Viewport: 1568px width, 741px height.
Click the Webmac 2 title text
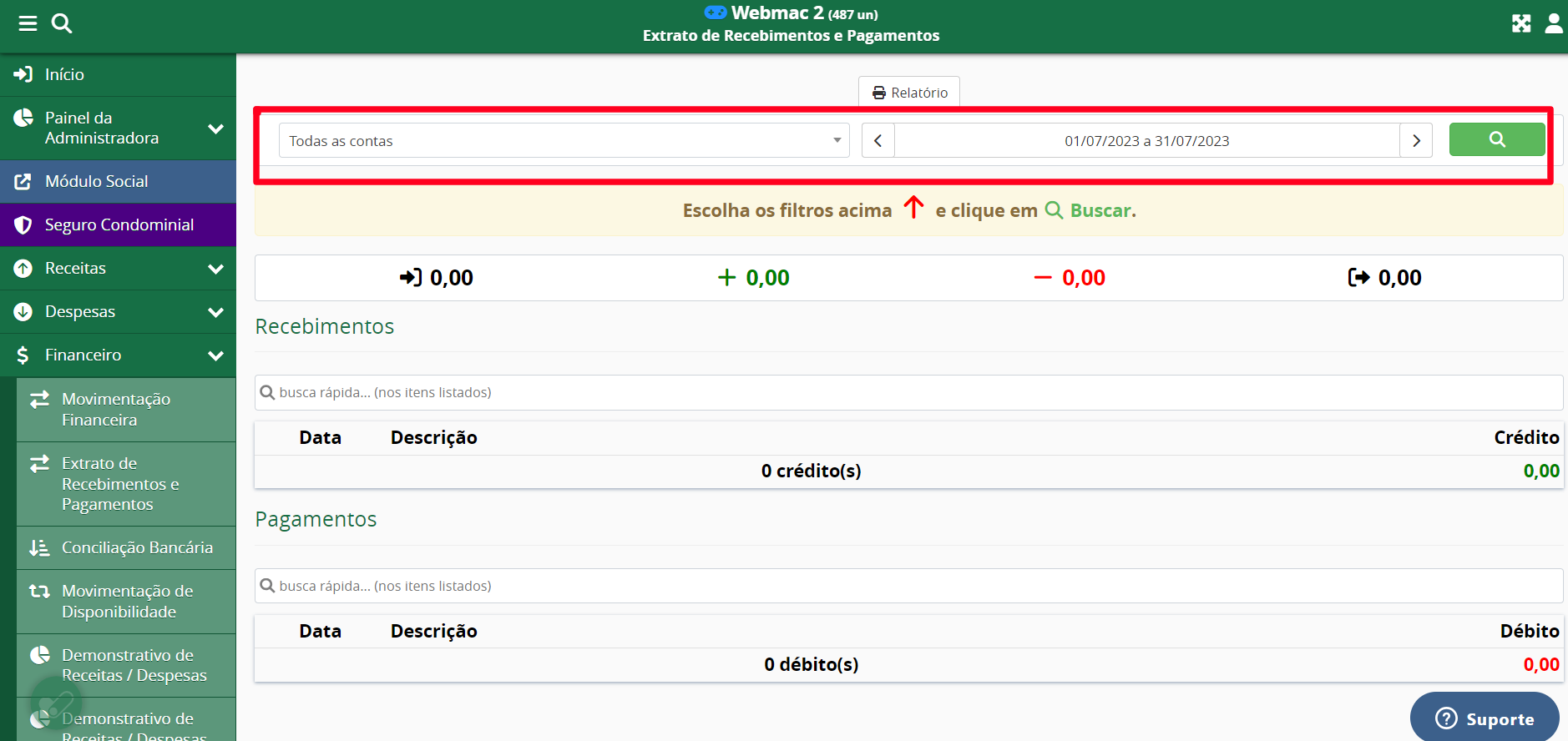(777, 13)
